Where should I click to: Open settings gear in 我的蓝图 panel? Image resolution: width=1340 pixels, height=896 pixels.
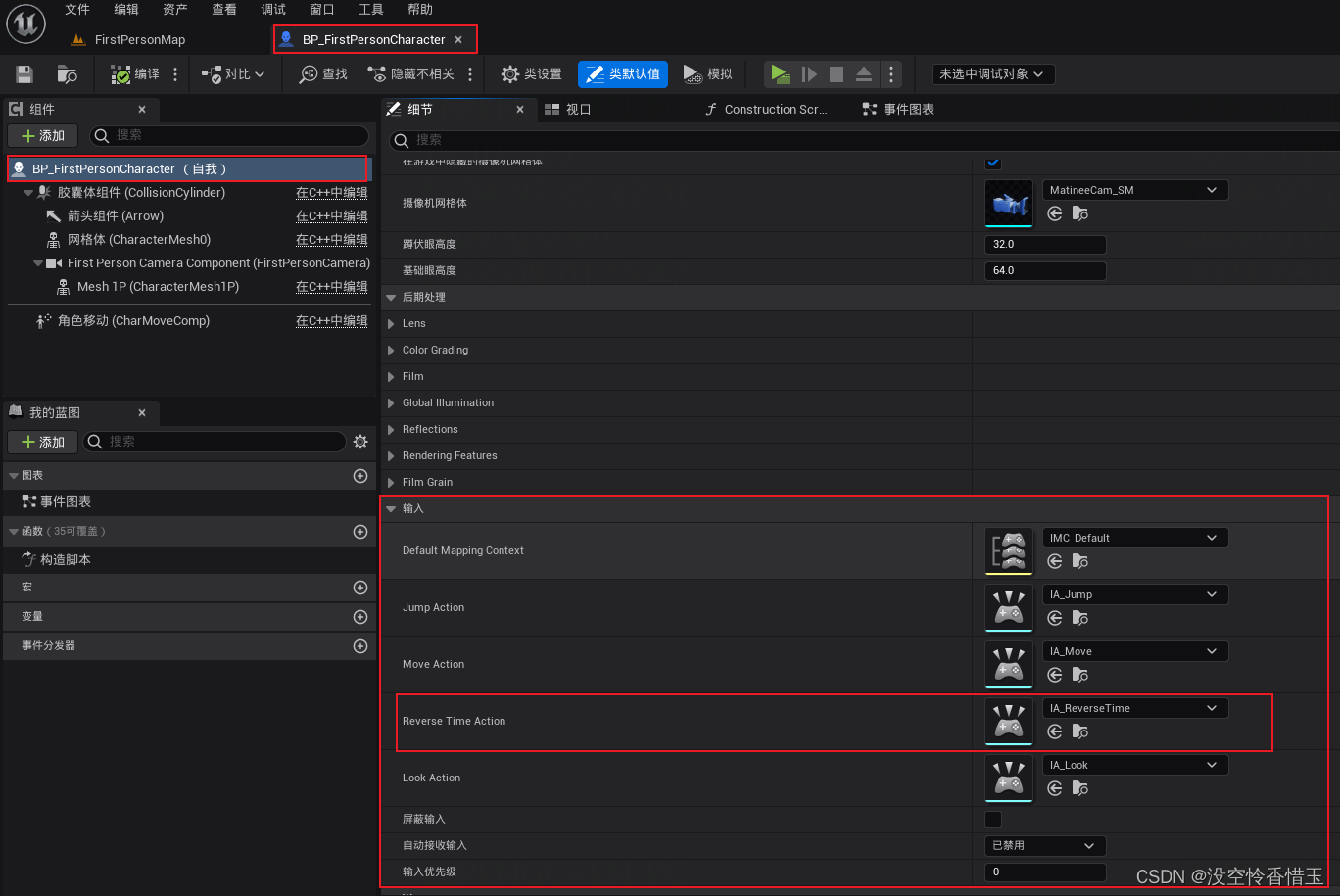click(359, 441)
